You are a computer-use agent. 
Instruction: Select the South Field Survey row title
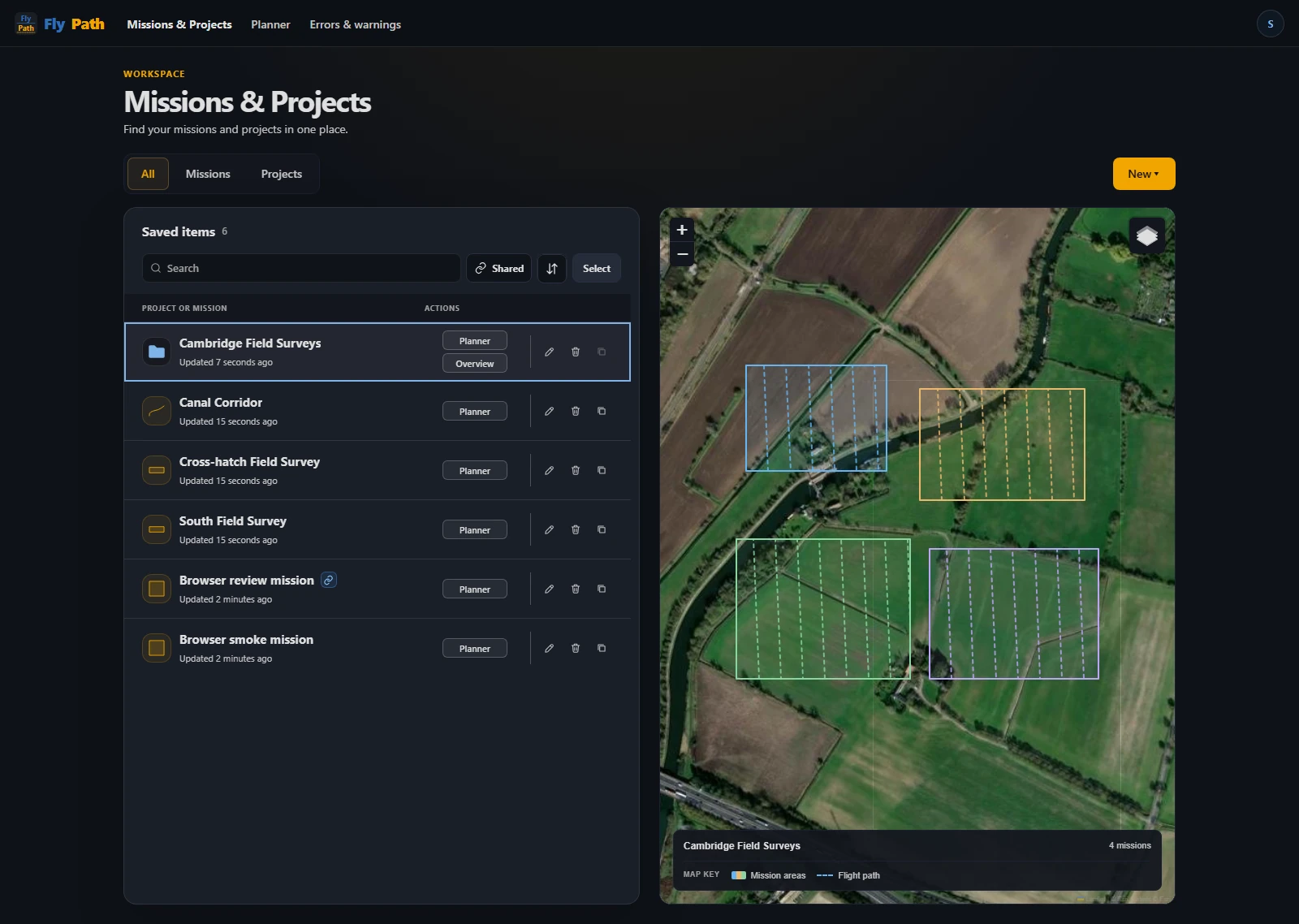point(233,521)
